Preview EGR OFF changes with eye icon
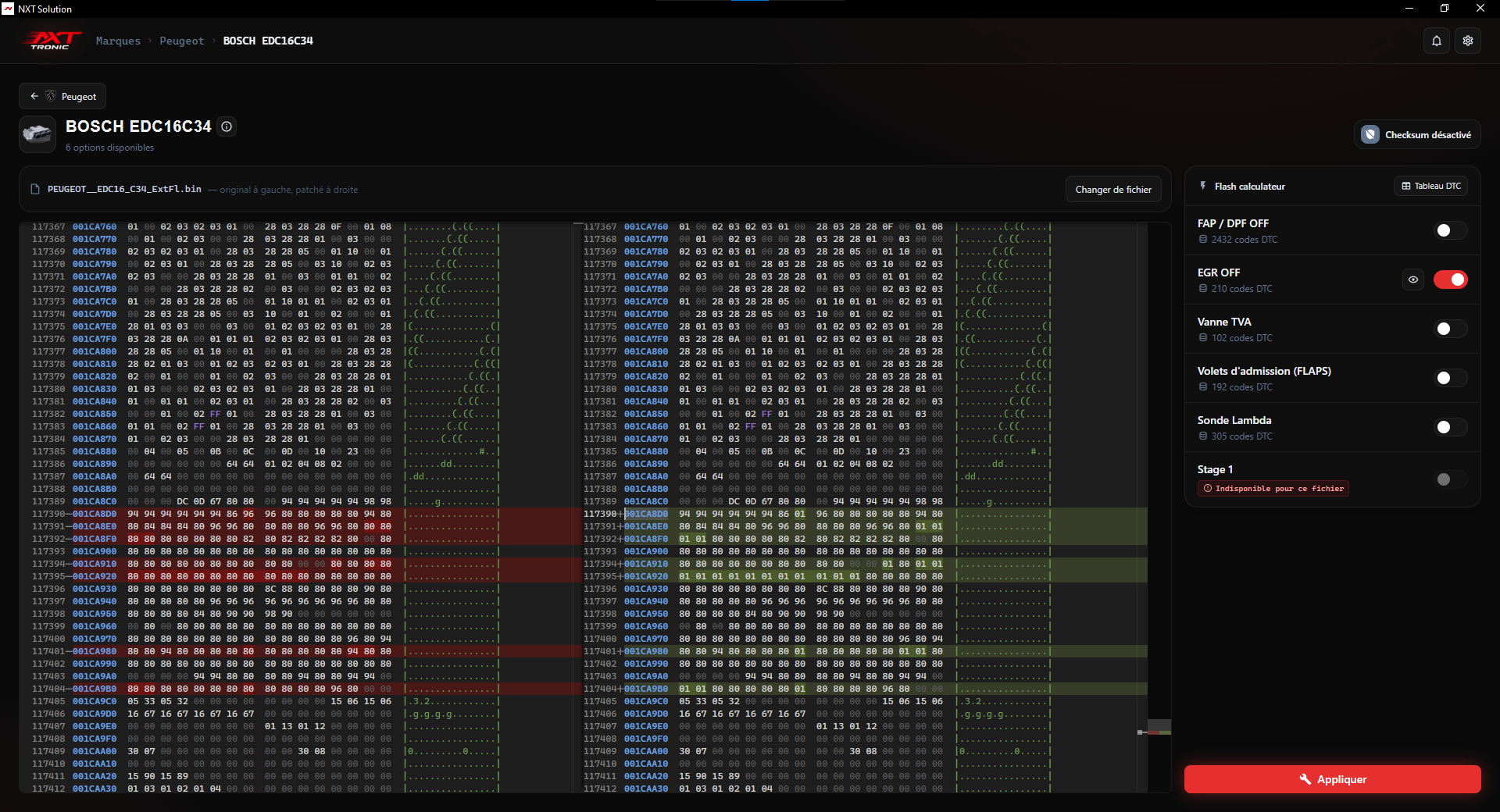The height and width of the screenshot is (812, 1500). click(x=1413, y=280)
